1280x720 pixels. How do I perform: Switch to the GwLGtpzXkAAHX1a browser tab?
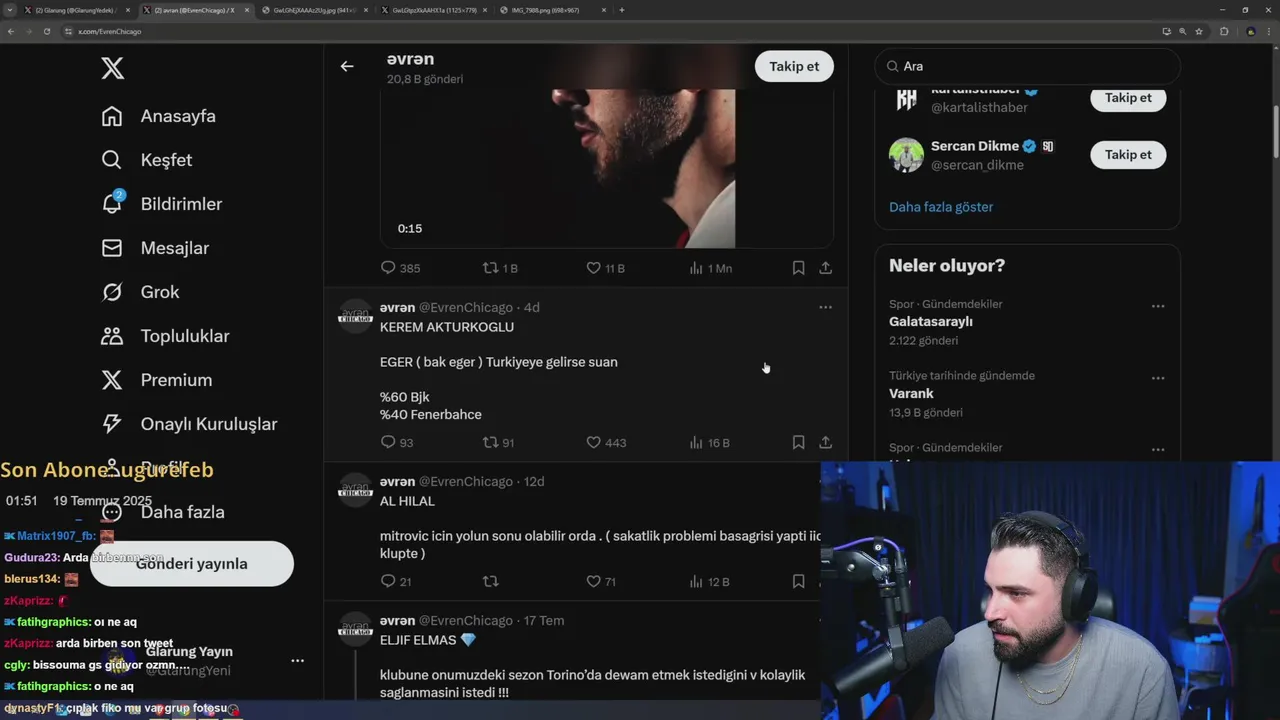point(433,10)
